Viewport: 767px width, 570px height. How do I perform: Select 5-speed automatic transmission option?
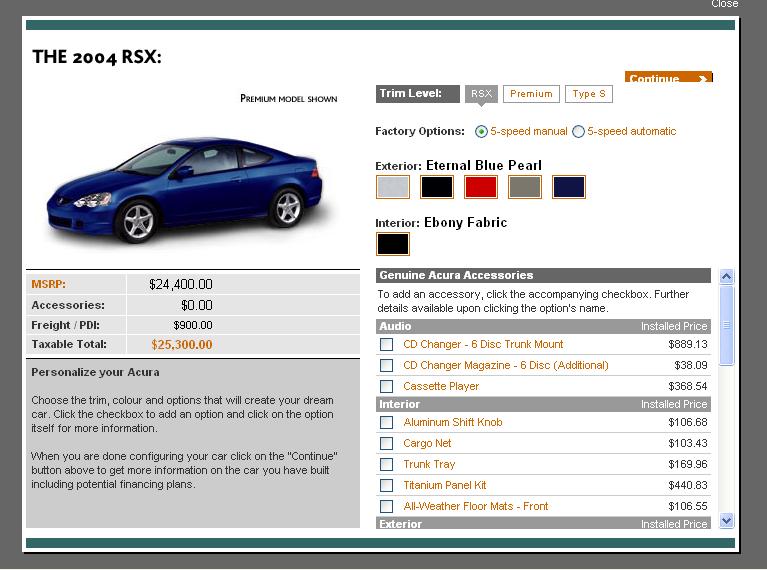[x=579, y=132]
